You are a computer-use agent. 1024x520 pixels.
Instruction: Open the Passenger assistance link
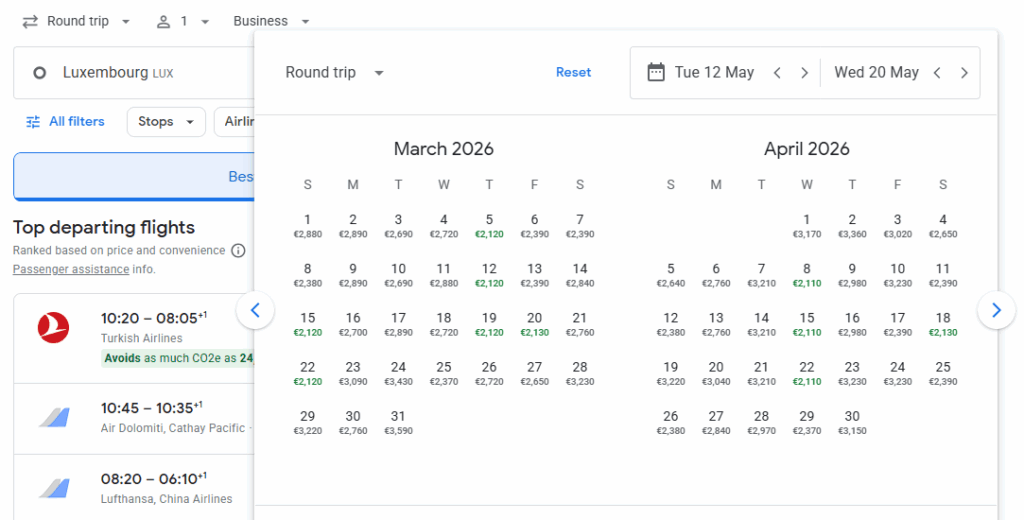point(71,269)
